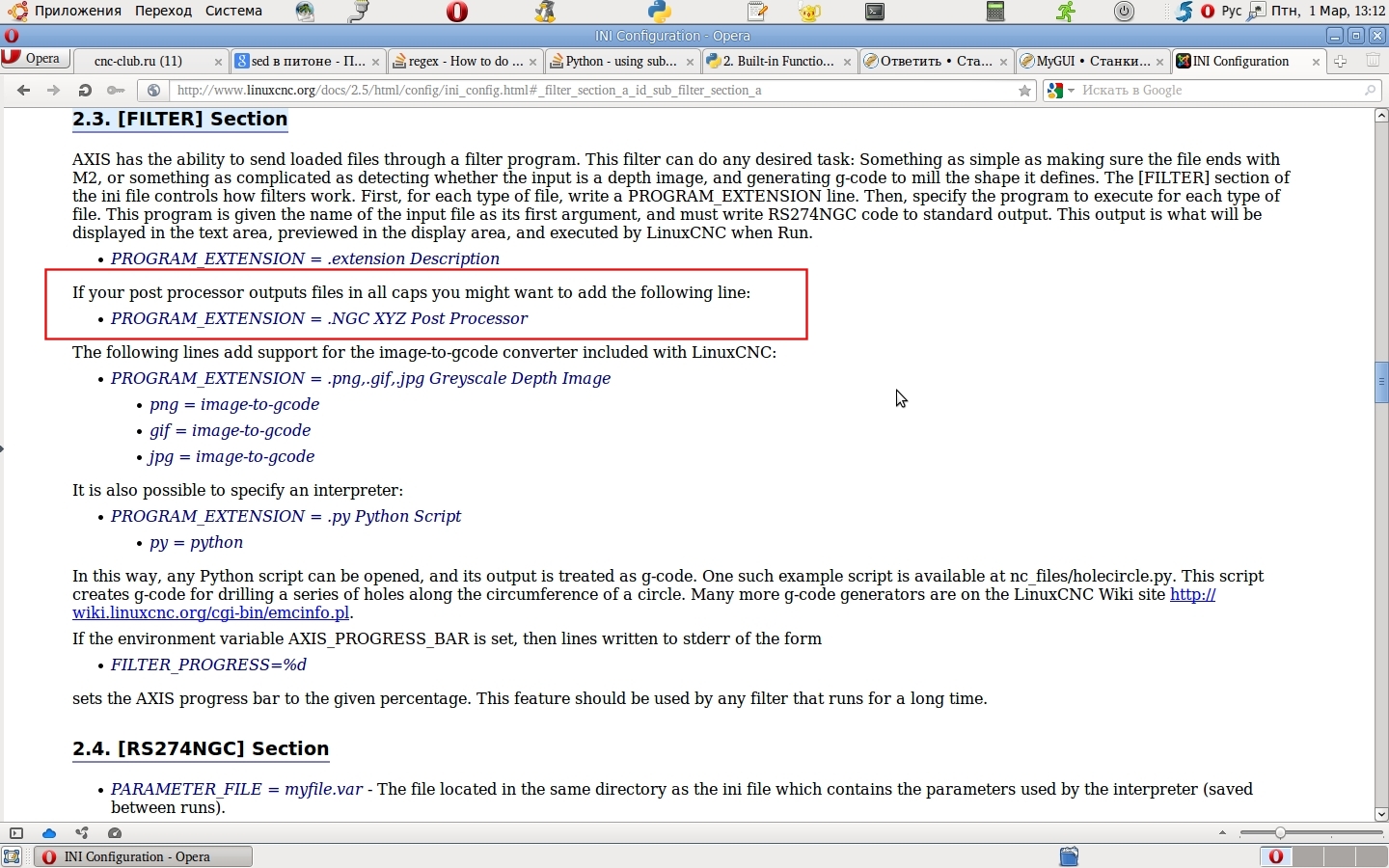Open the Система menu
The image size is (1389, 868).
click(x=234, y=12)
